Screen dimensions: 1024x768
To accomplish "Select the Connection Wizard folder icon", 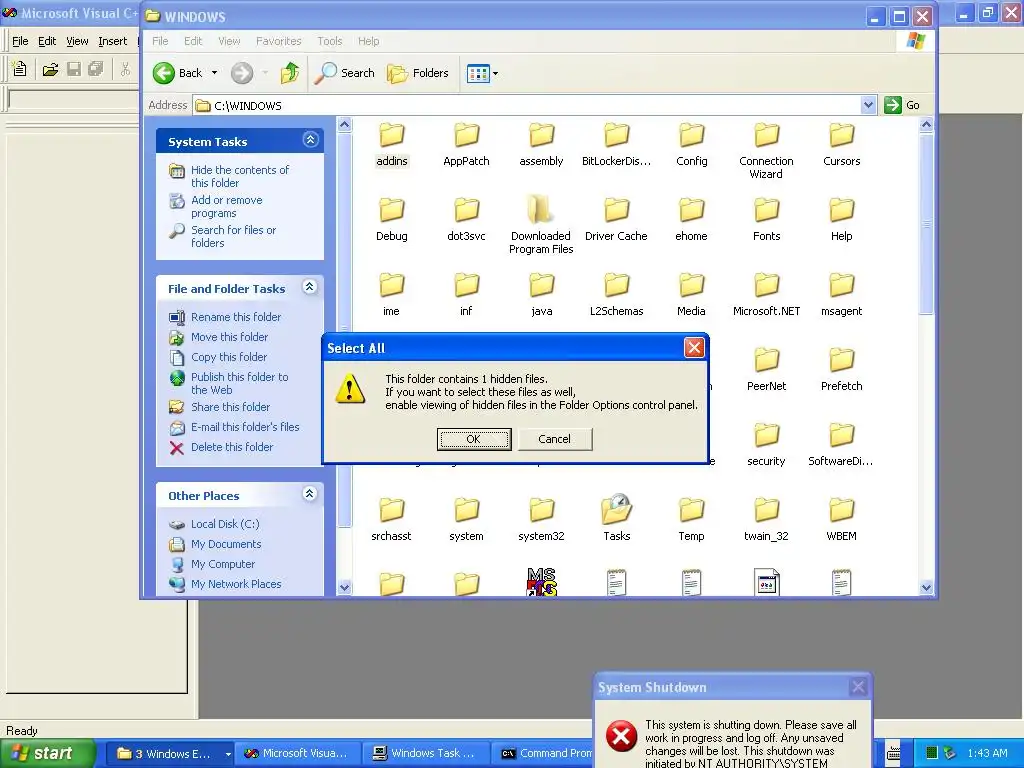I will [767, 136].
